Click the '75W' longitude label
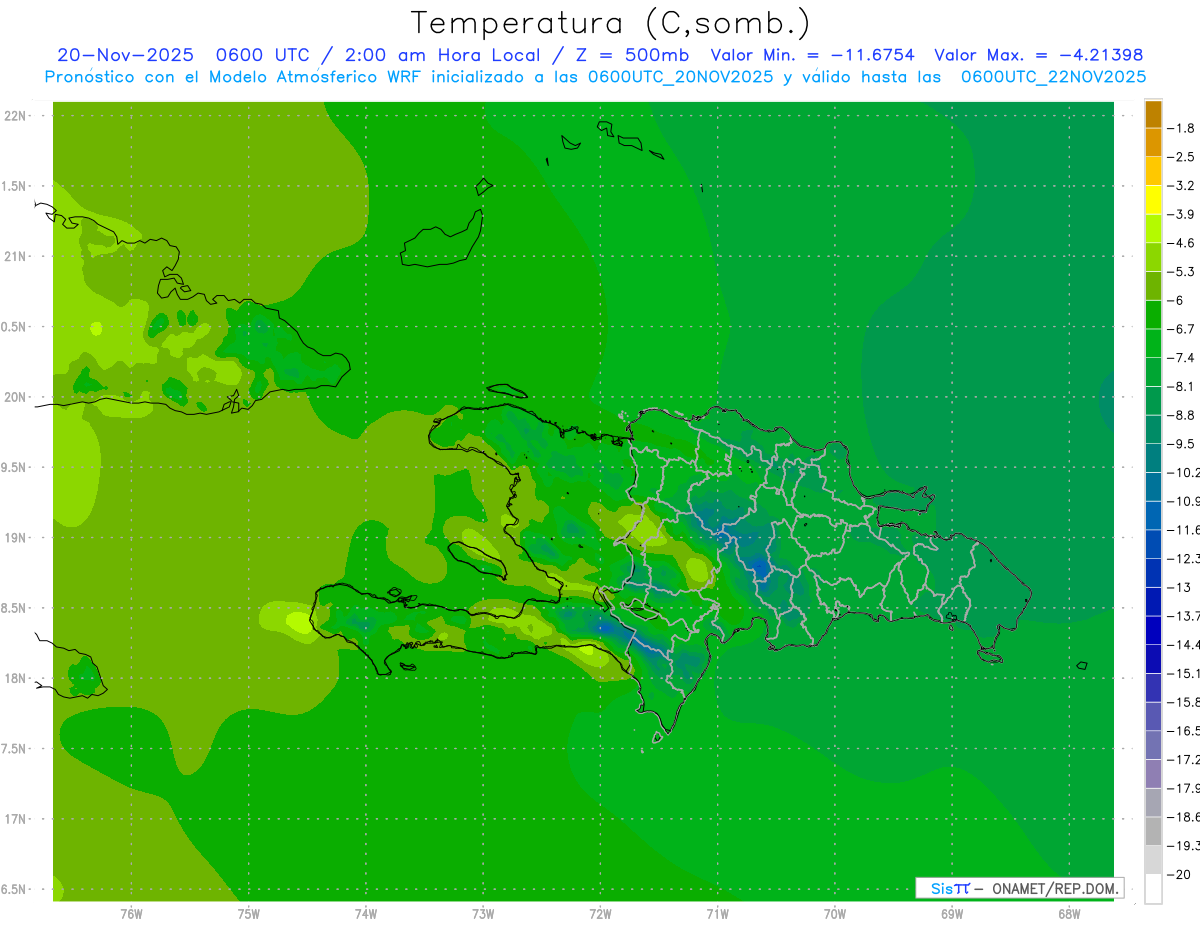Viewport: 1200px width, 927px height. tap(248, 913)
